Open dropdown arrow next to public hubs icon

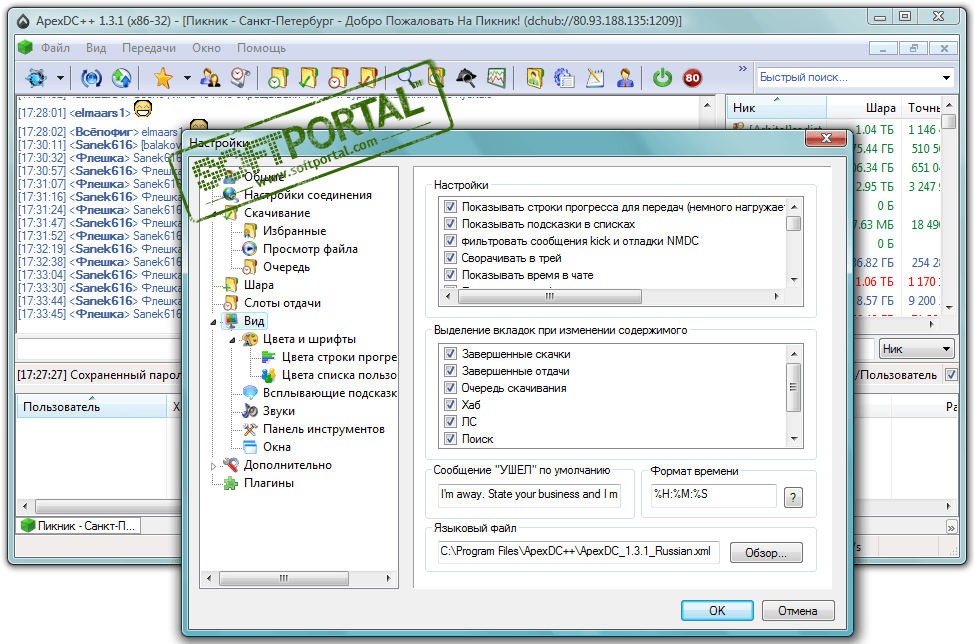(x=60, y=78)
